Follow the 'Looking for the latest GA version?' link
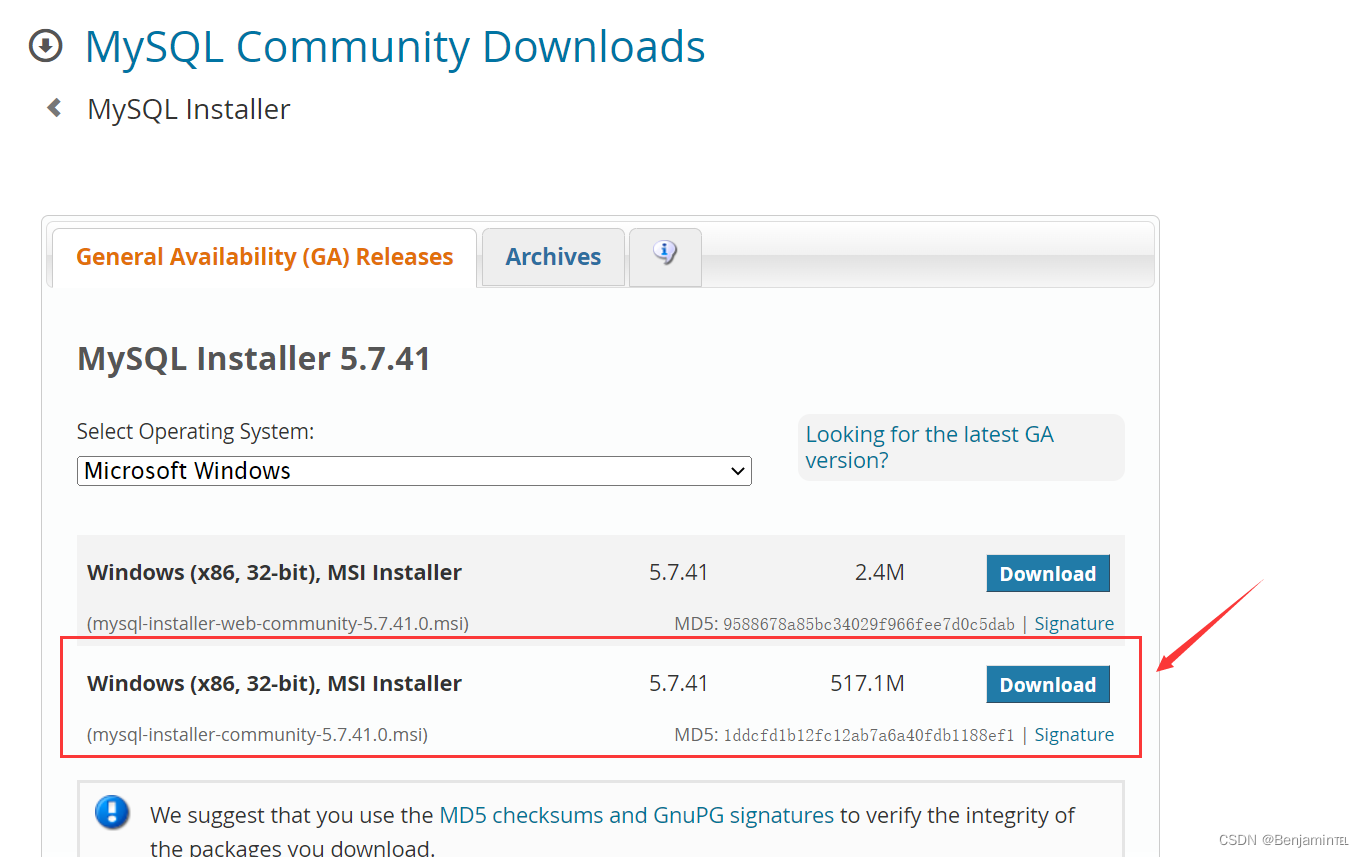1364x857 pixels. pos(930,447)
